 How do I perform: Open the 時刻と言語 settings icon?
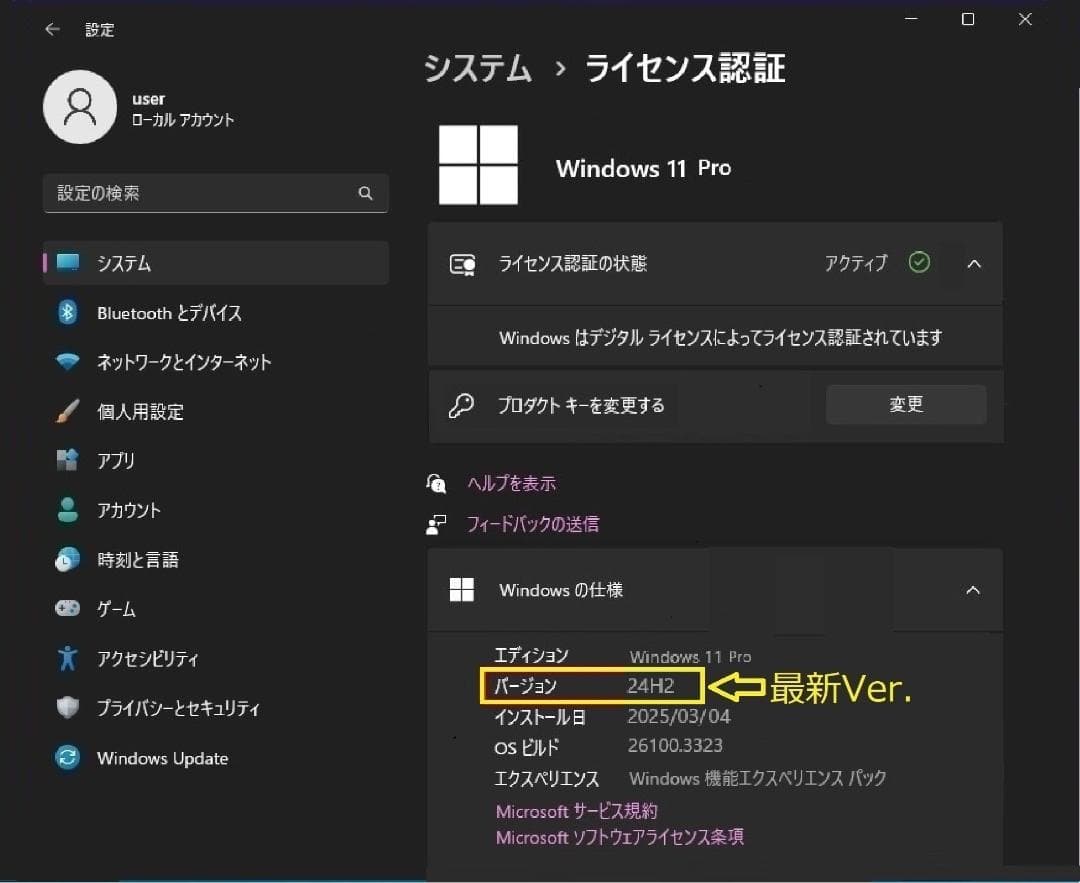(x=67, y=560)
